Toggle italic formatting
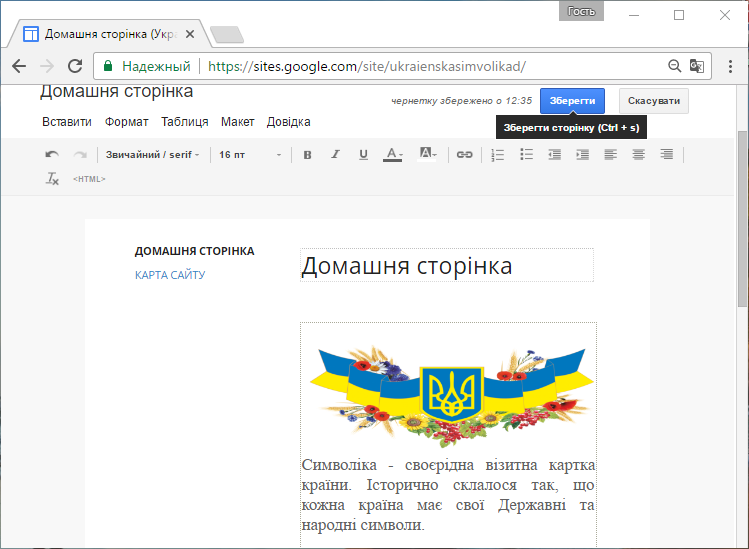The width and height of the screenshot is (749, 549). 335,154
